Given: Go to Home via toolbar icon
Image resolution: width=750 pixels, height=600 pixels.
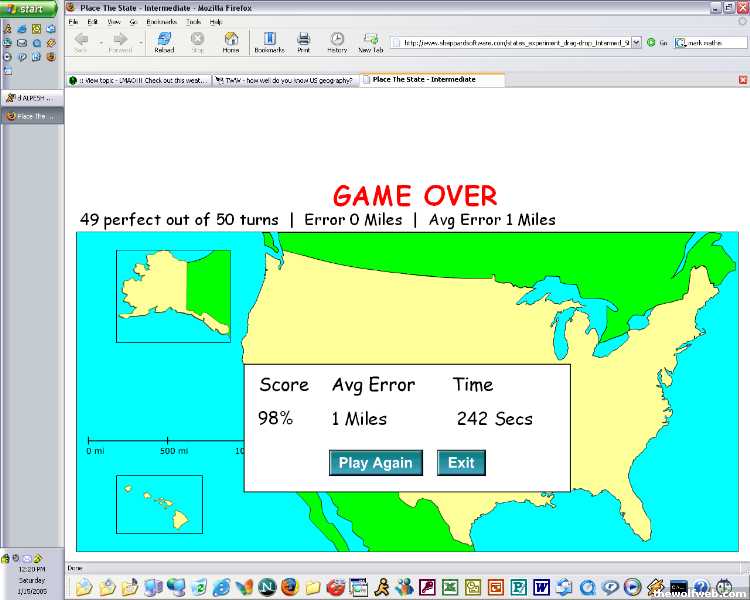Looking at the screenshot, I should [231, 40].
